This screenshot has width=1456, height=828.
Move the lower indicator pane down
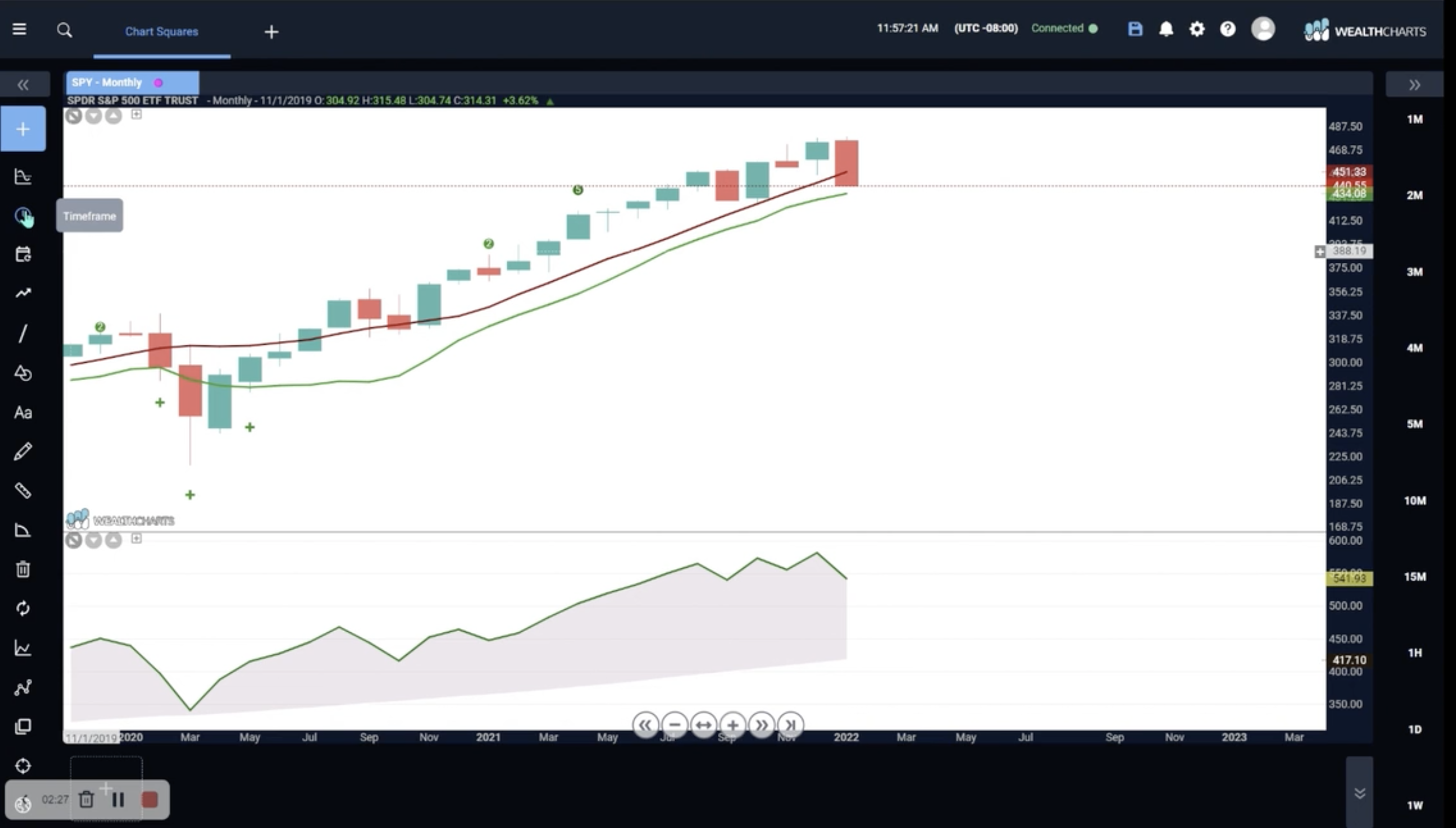point(94,540)
